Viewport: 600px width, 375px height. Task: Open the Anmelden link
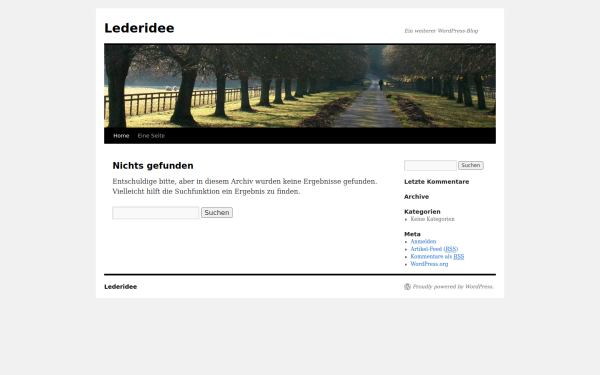coord(423,241)
